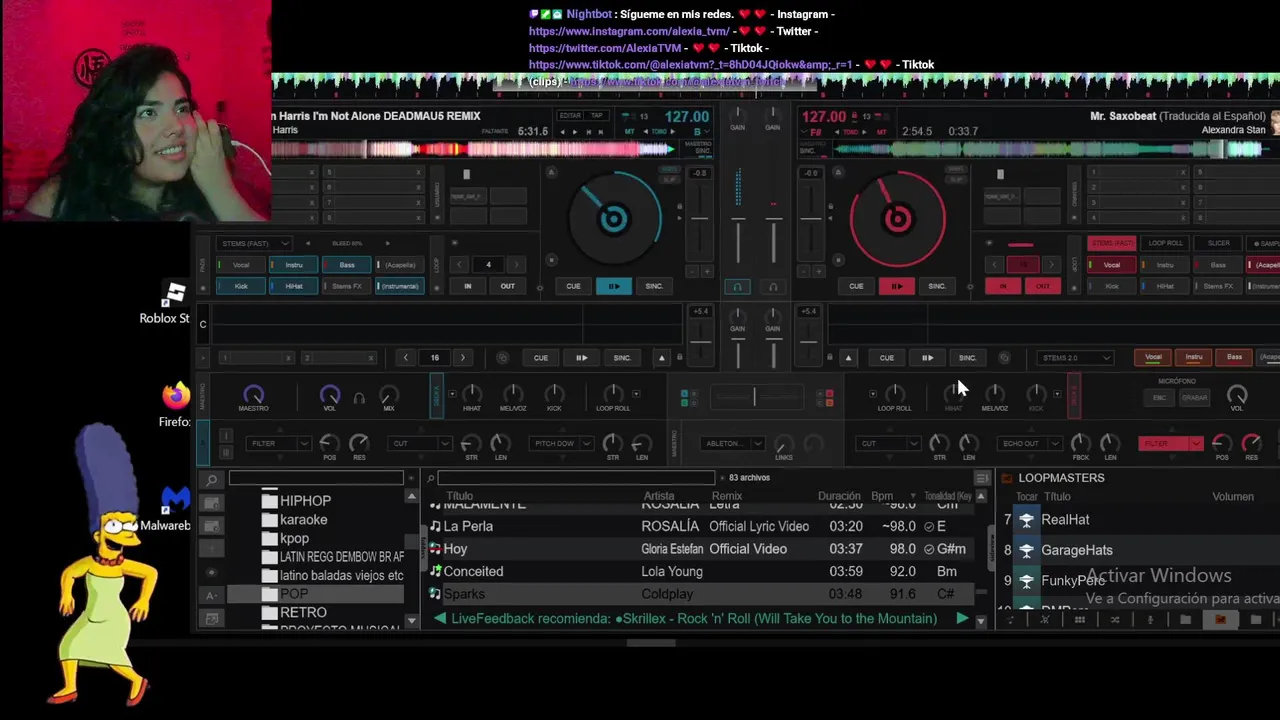Click the left KICK effect knob
Screen dimensions: 1280x720
554,394
